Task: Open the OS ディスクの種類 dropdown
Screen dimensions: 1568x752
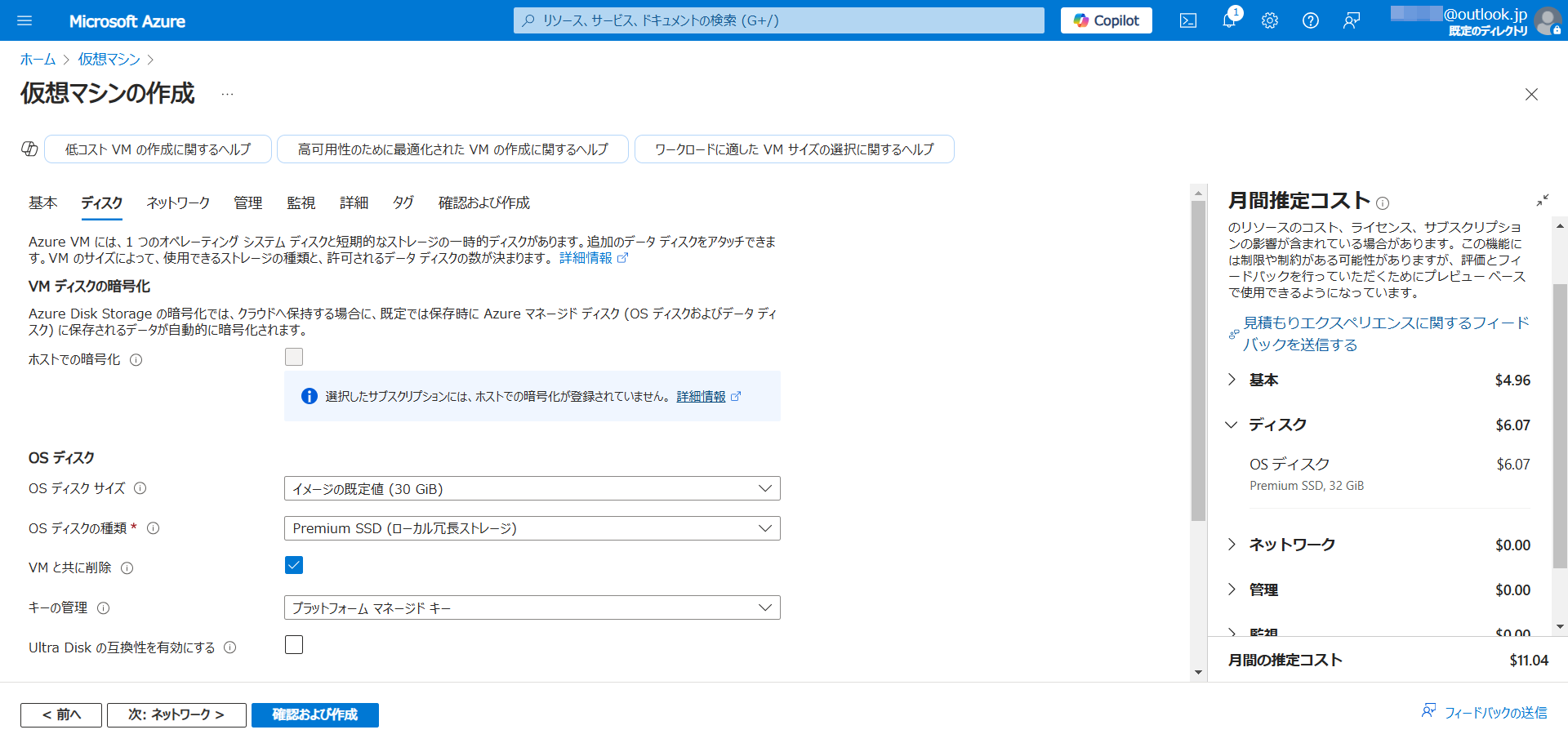Action: click(532, 528)
